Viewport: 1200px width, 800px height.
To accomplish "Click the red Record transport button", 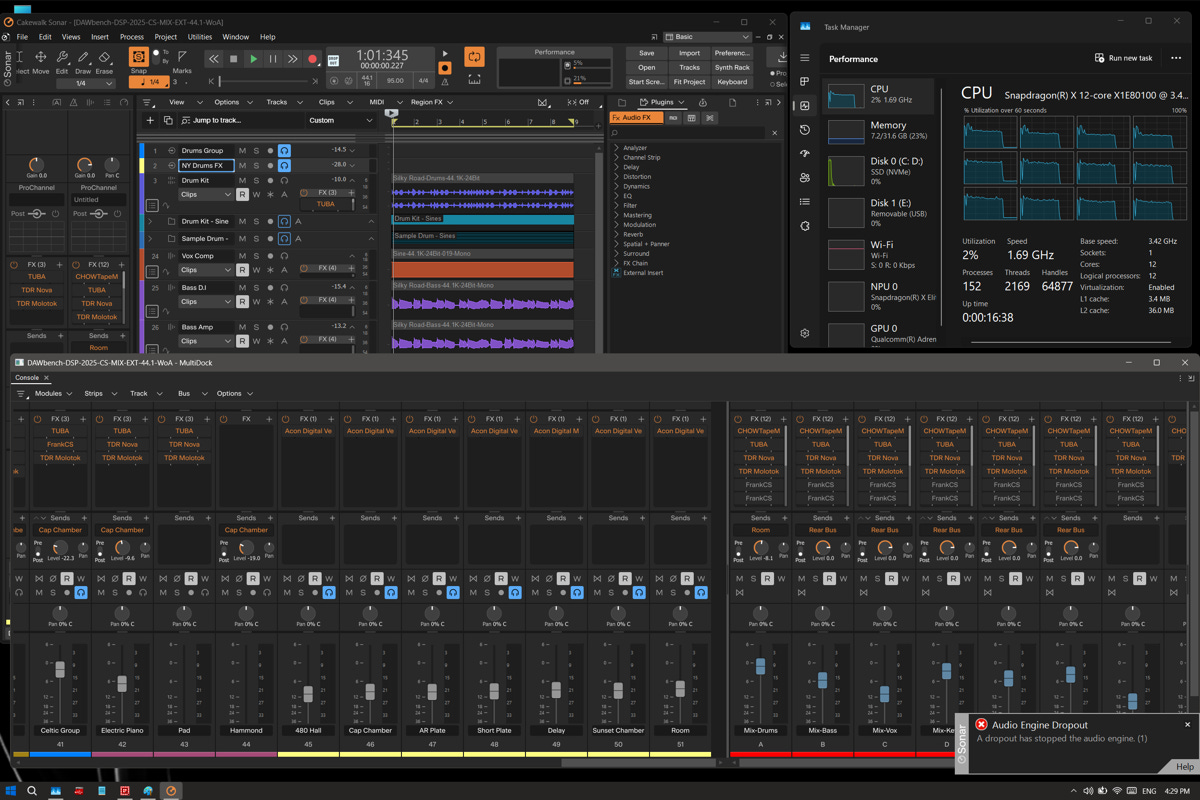I will pyautogui.click(x=312, y=59).
